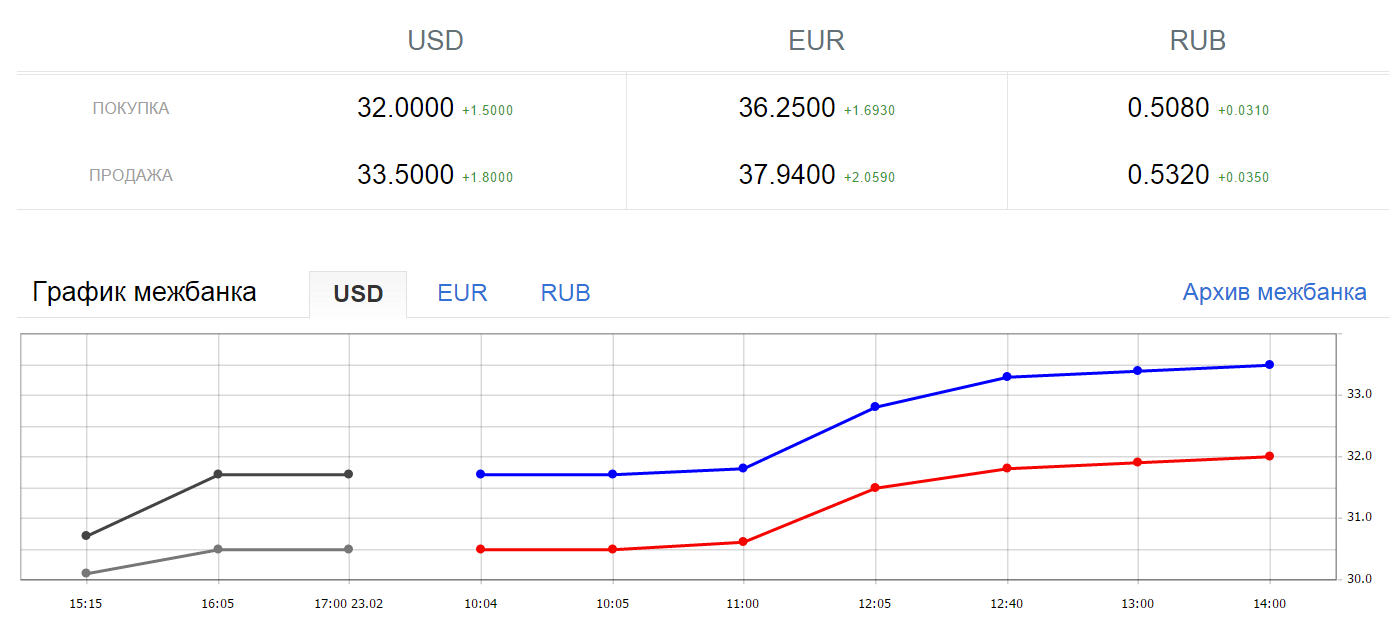Viewport: 1399px width, 620px height.
Task: Click the EUR sell rate 37.9400
Action: (786, 175)
